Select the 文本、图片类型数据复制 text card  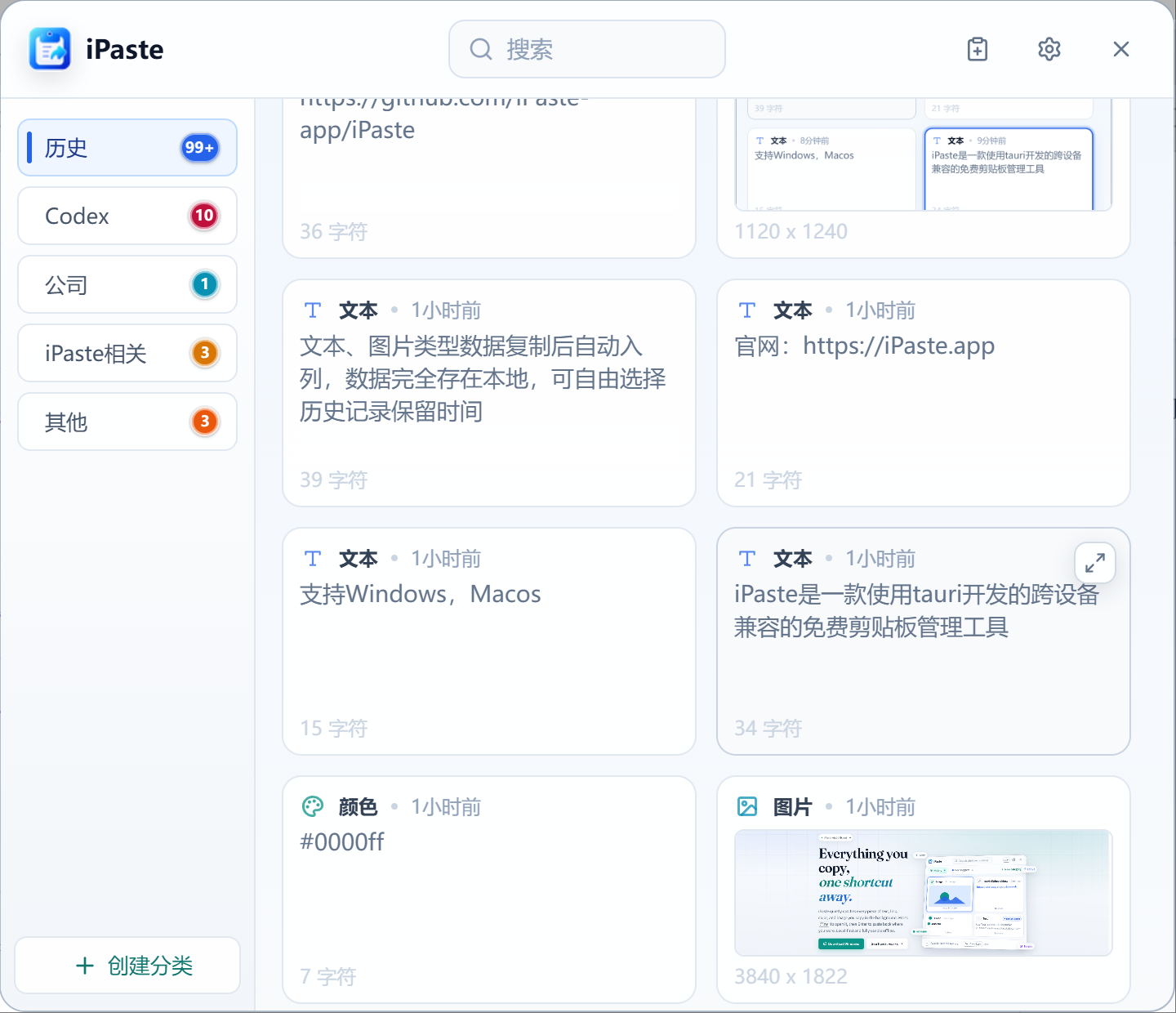click(489, 393)
